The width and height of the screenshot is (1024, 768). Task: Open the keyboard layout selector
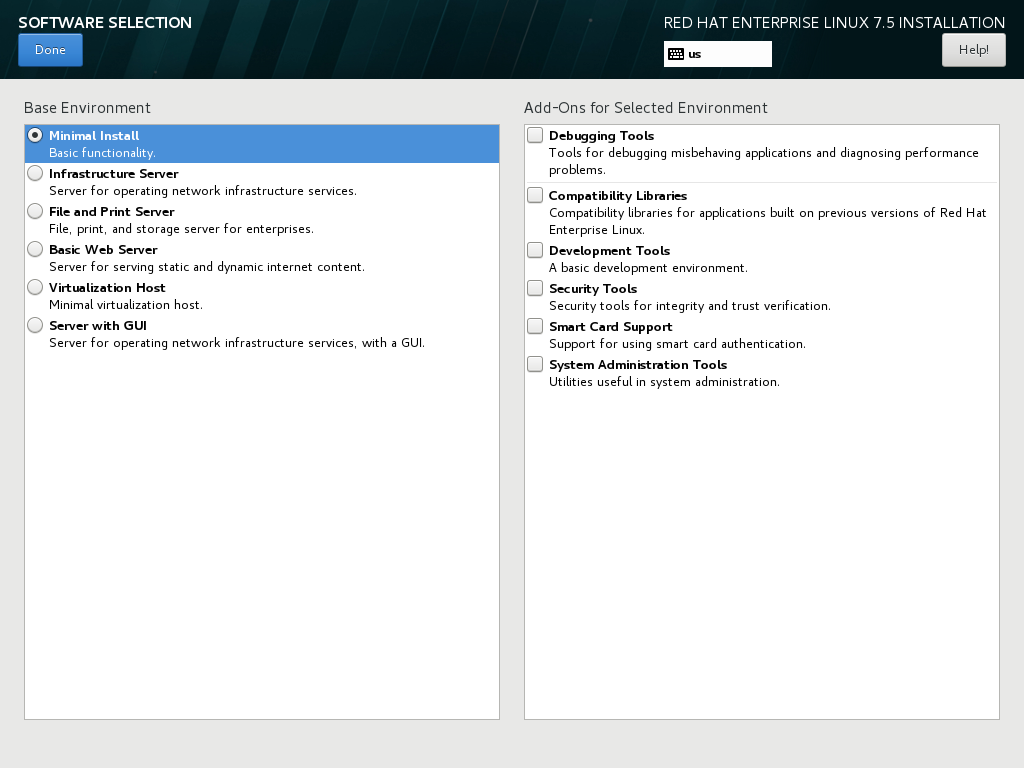[717, 54]
